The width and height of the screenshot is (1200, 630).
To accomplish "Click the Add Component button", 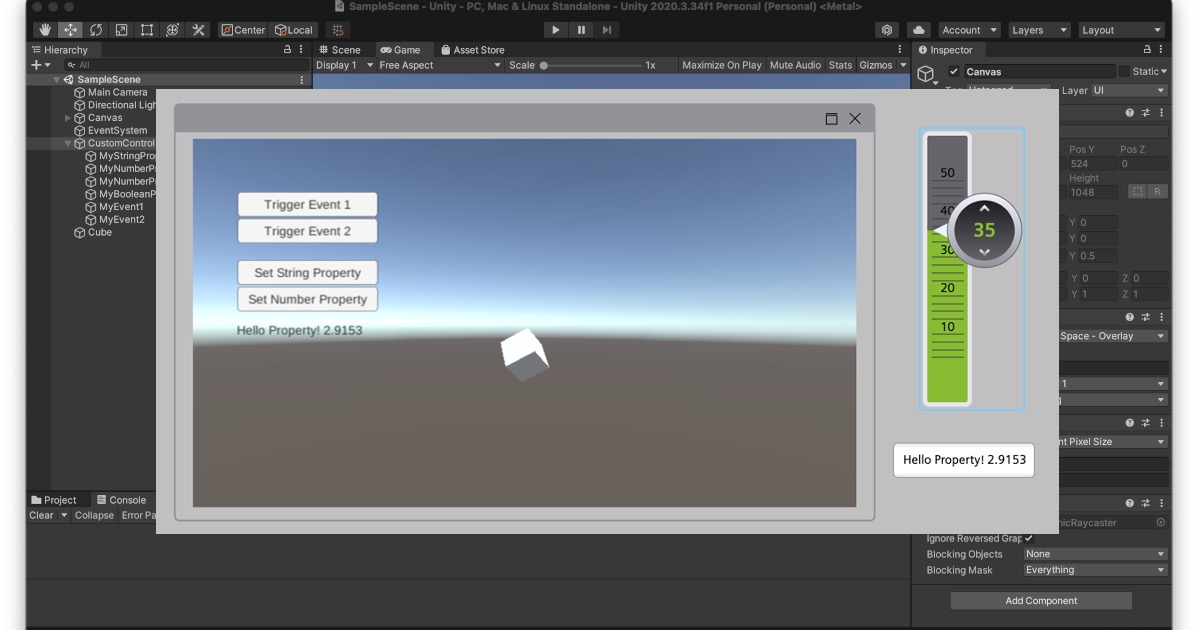I will tap(1041, 600).
